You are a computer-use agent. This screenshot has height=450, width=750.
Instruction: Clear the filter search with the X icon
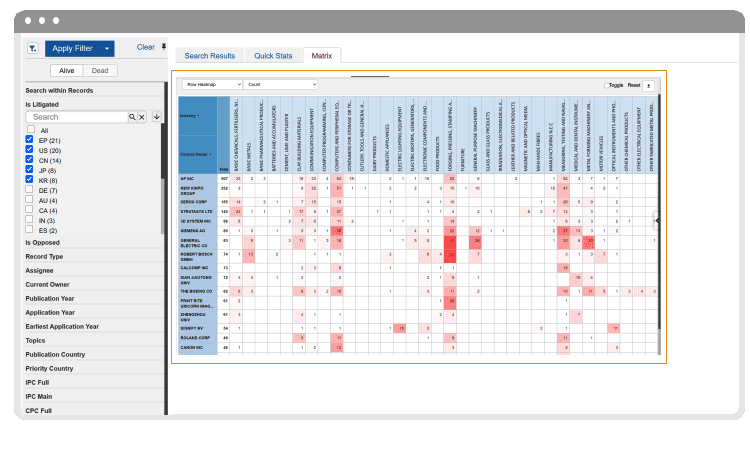point(142,117)
